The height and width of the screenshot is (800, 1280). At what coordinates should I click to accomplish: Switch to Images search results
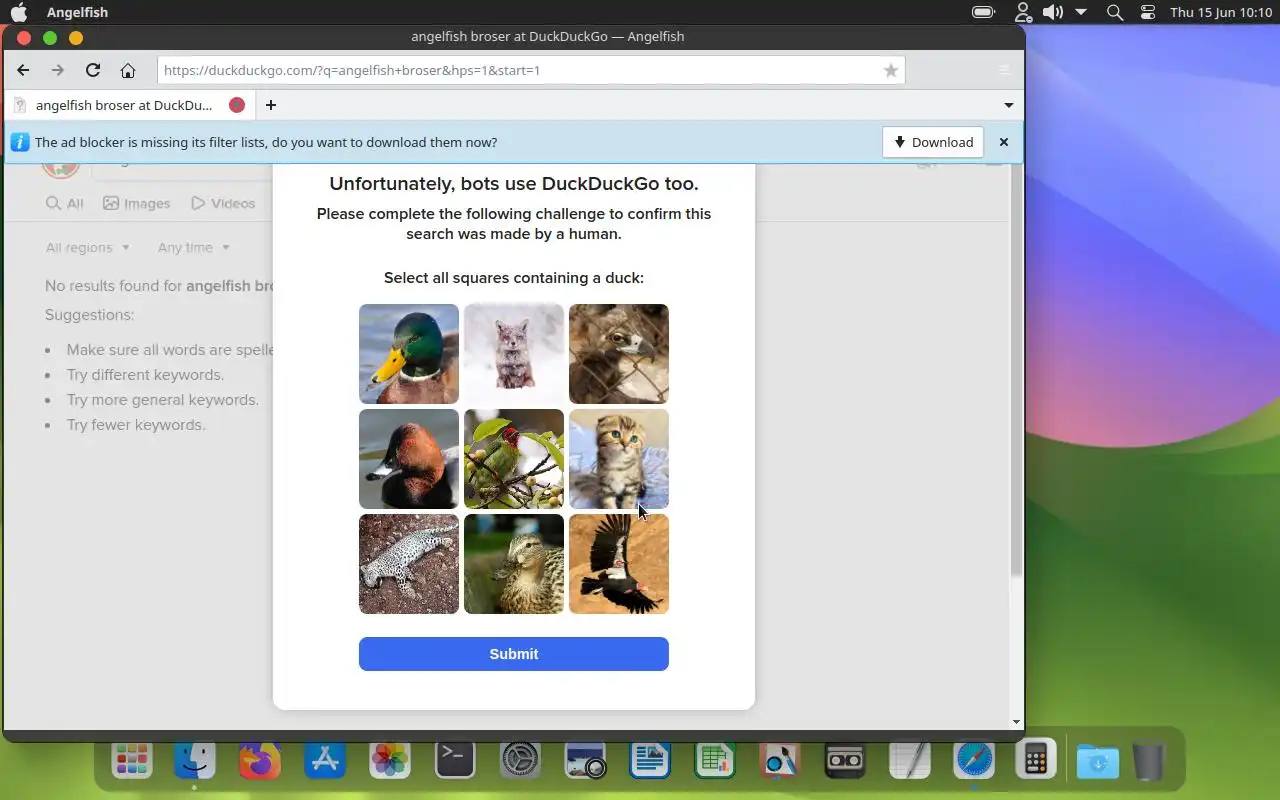point(136,203)
